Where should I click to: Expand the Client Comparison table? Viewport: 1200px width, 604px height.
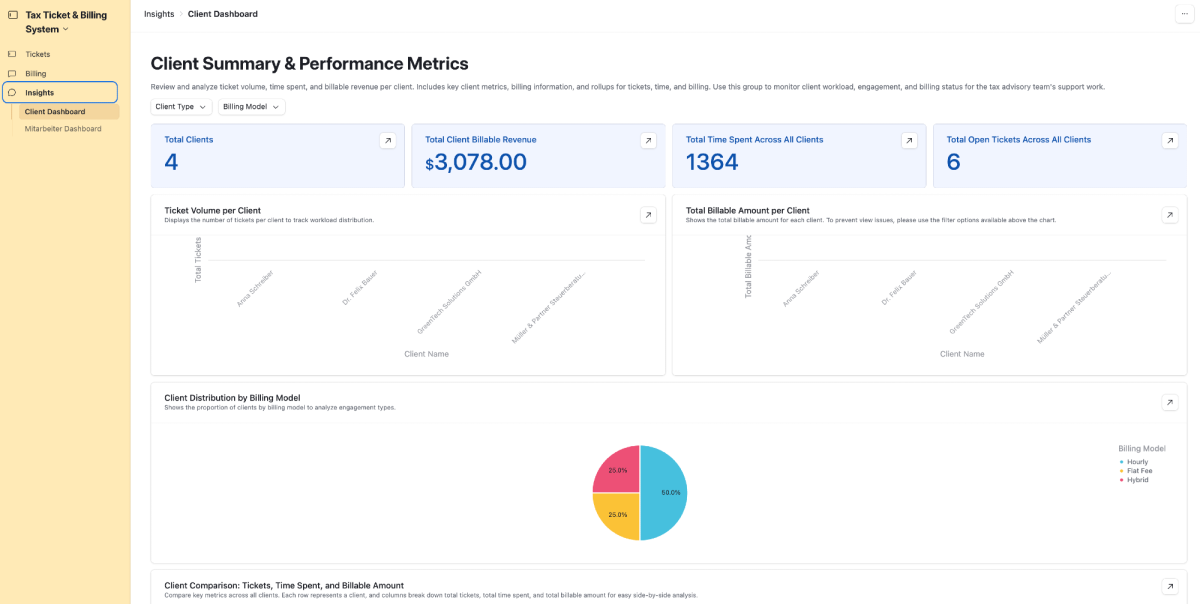tap(1170, 587)
